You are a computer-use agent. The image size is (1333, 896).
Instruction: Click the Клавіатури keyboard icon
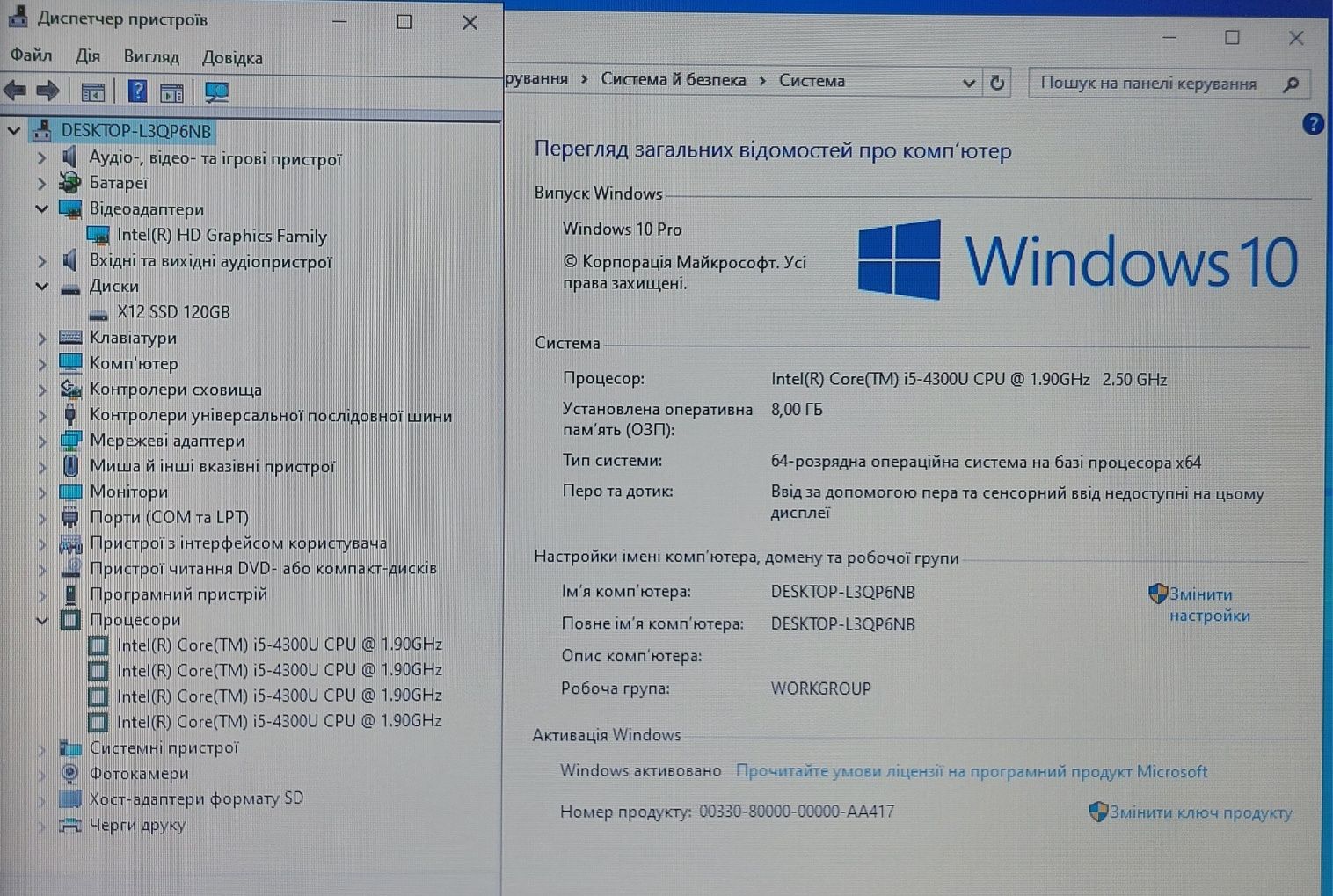click(x=70, y=338)
